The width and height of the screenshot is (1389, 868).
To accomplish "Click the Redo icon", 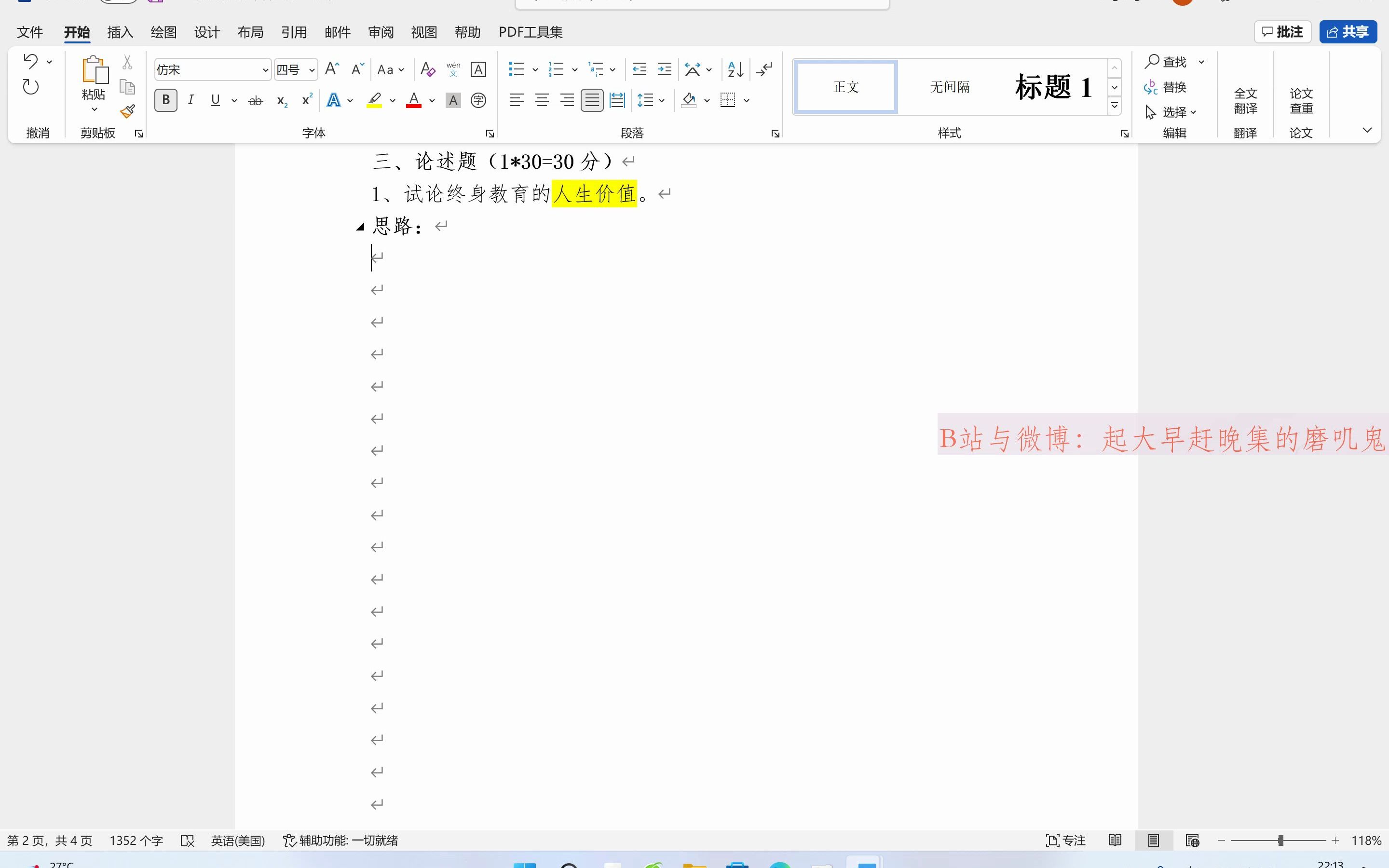I will [x=30, y=87].
